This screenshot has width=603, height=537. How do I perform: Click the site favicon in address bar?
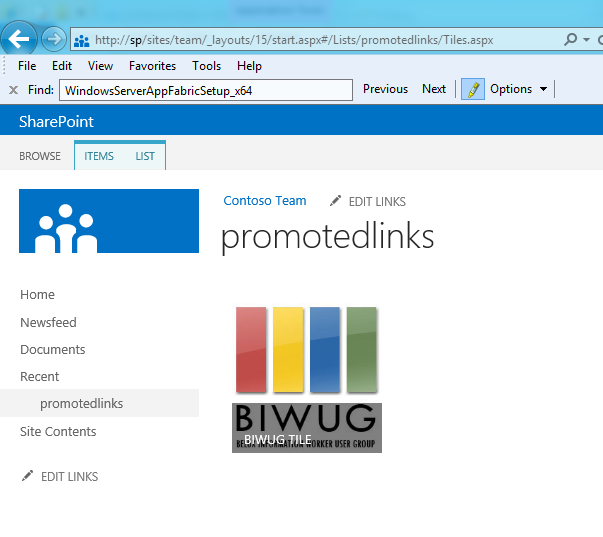82,40
